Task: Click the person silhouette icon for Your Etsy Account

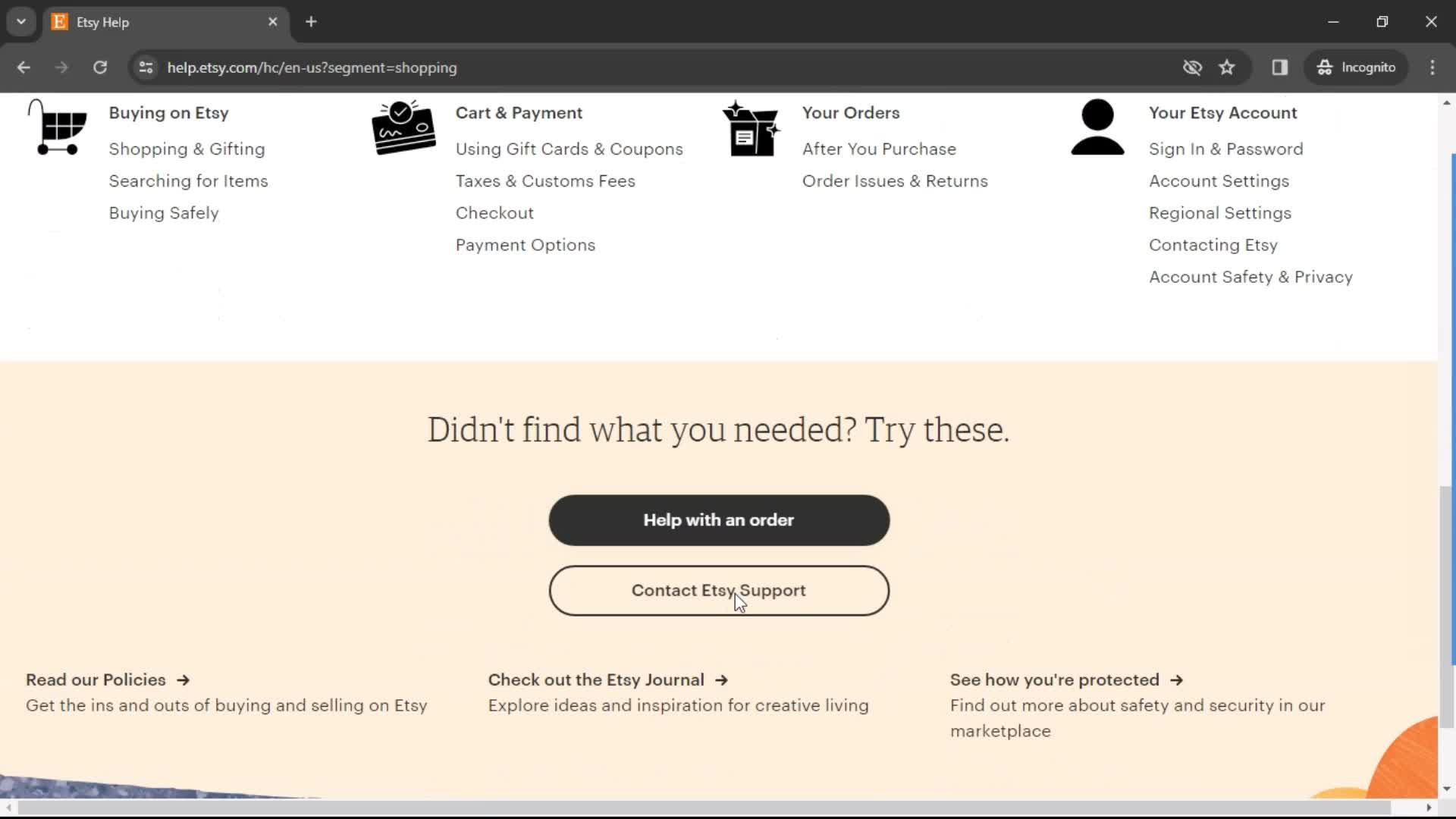Action: tap(1097, 127)
